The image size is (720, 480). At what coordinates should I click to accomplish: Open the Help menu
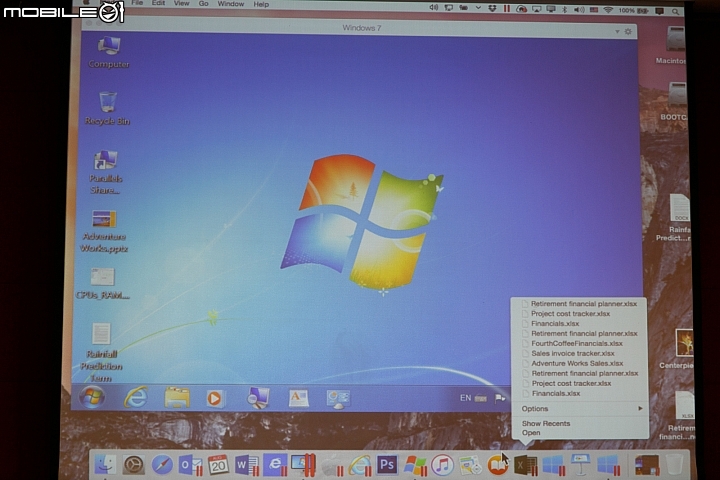[261, 4]
